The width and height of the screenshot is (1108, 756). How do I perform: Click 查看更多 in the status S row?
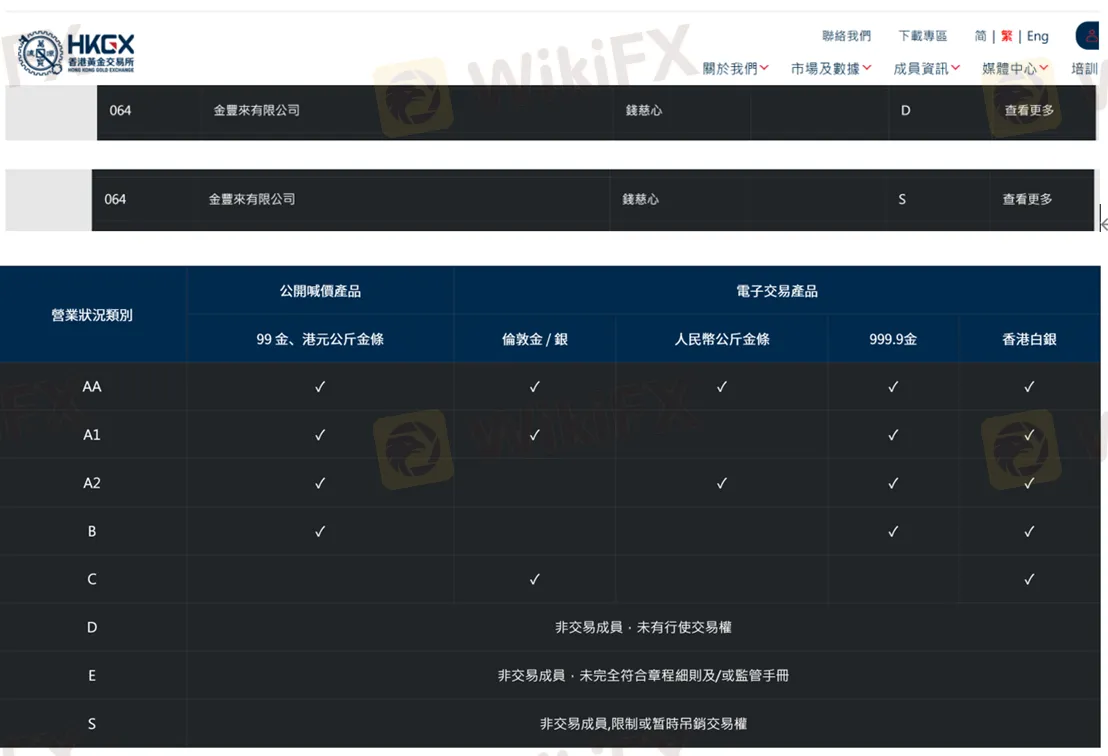[1027, 200]
